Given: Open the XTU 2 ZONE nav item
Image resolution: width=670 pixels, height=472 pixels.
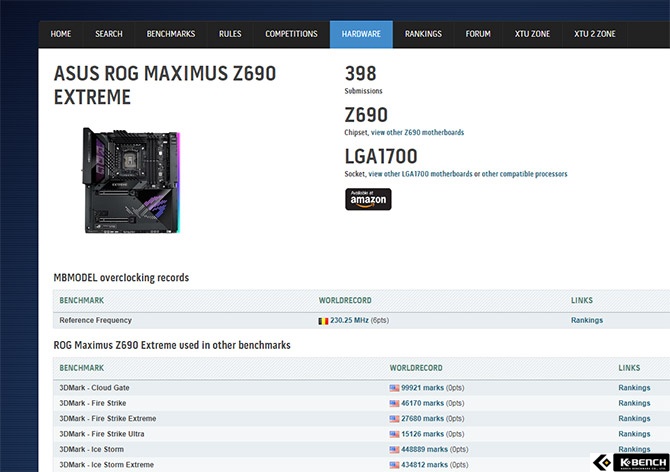Looking at the screenshot, I should (594, 34).
